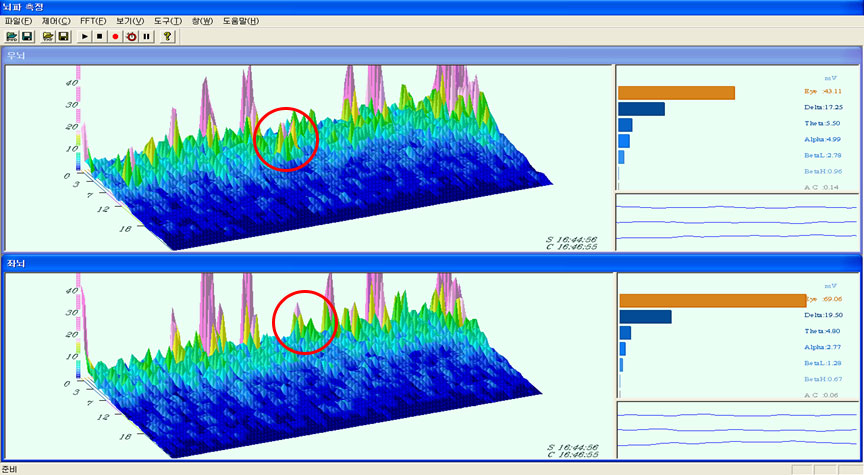Start playback with the Play button
Image resolution: width=864 pixels, height=475 pixels.
point(84,36)
